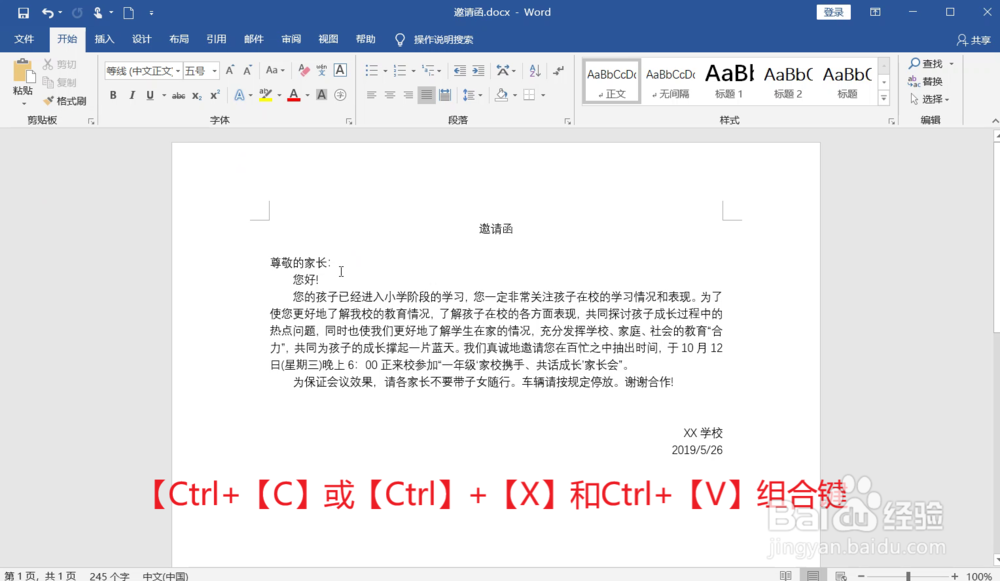Click the text highlight color swatch
The height and width of the screenshot is (581, 1000).
coord(266,95)
